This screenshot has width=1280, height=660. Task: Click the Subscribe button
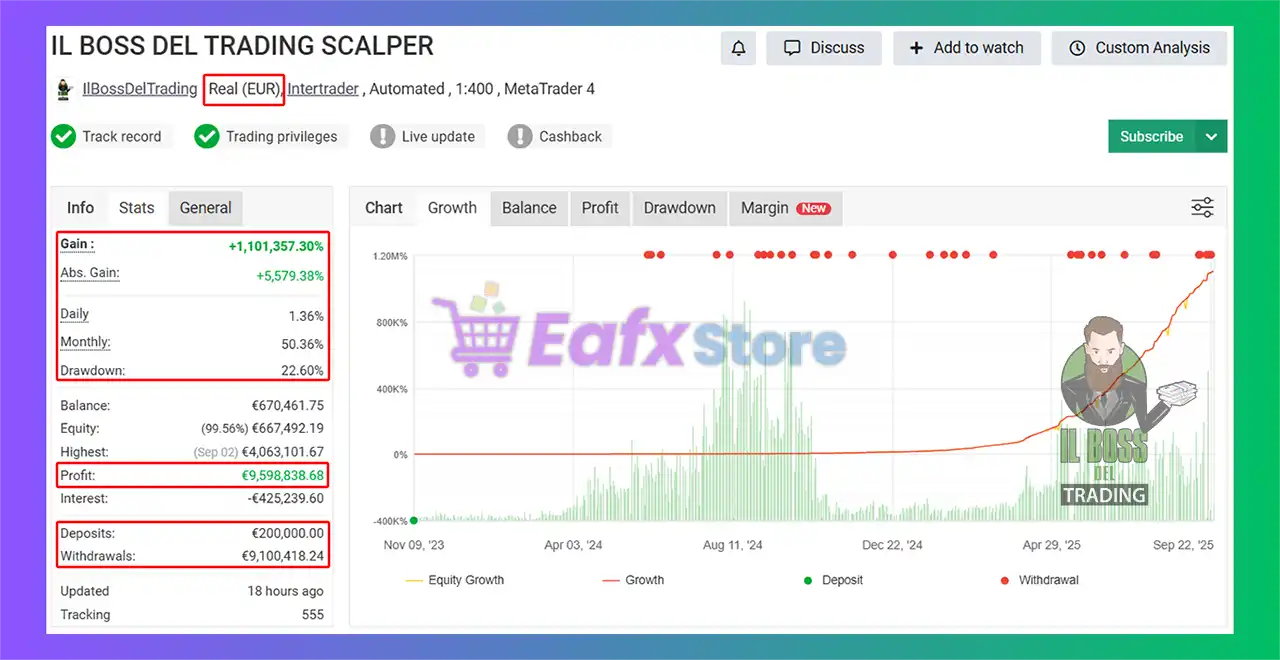tap(1152, 137)
